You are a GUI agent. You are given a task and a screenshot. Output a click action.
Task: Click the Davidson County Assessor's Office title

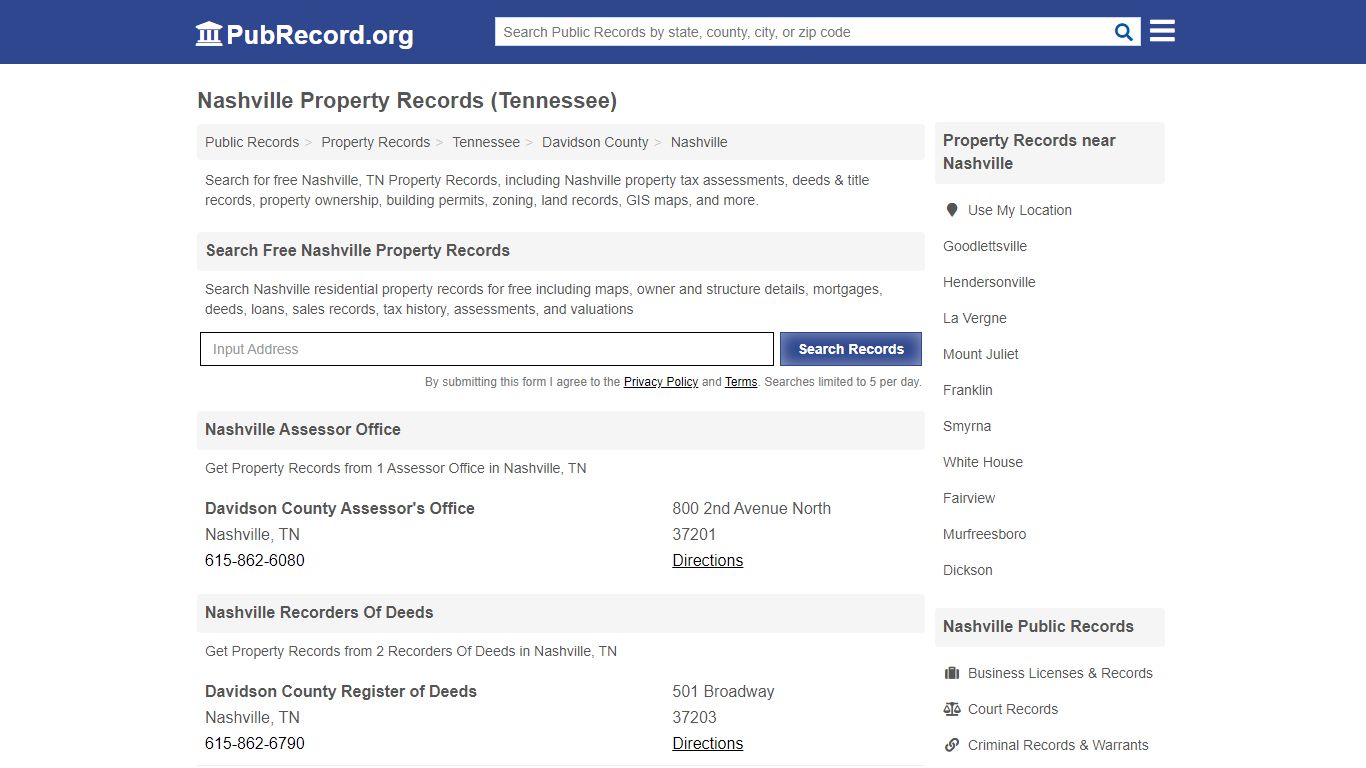tap(340, 508)
